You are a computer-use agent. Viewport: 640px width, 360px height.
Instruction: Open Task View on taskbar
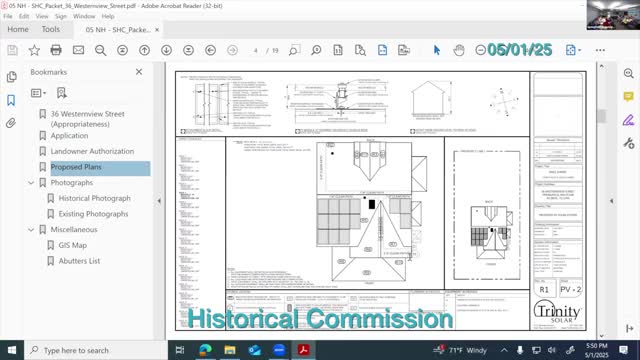(x=180, y=350)
